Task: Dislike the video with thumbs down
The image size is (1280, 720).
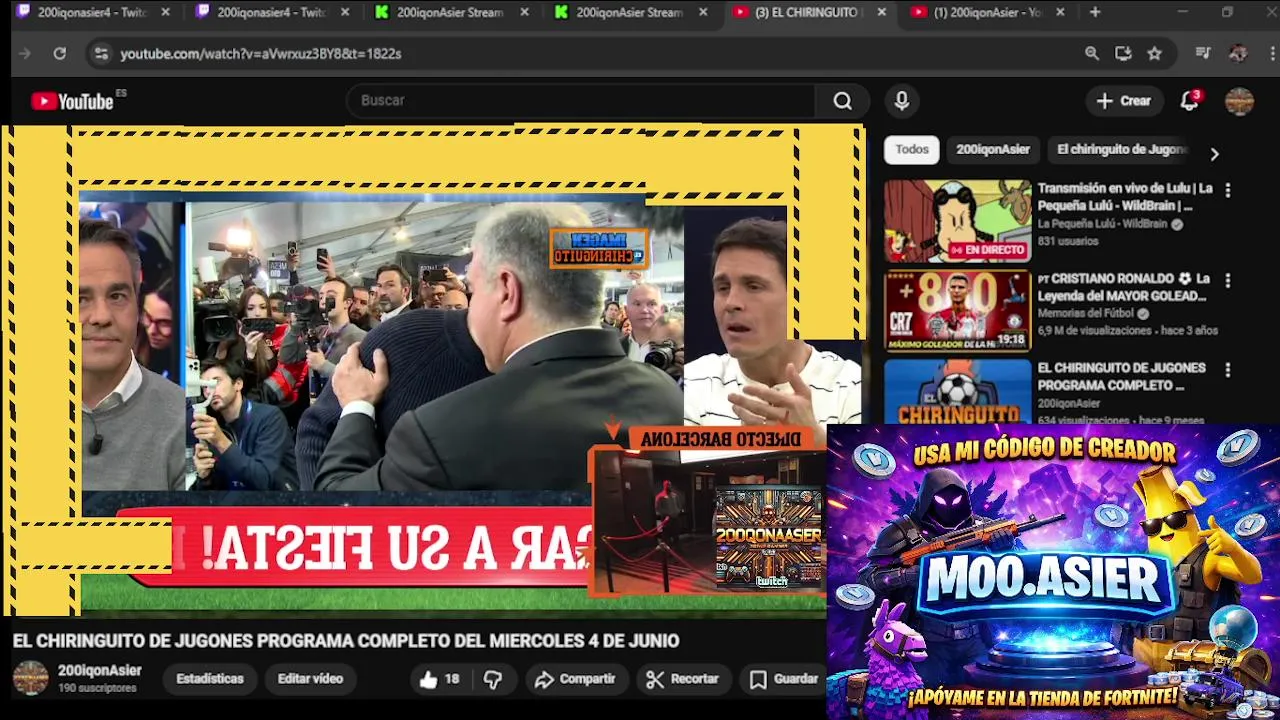Action: click(493, 679)
